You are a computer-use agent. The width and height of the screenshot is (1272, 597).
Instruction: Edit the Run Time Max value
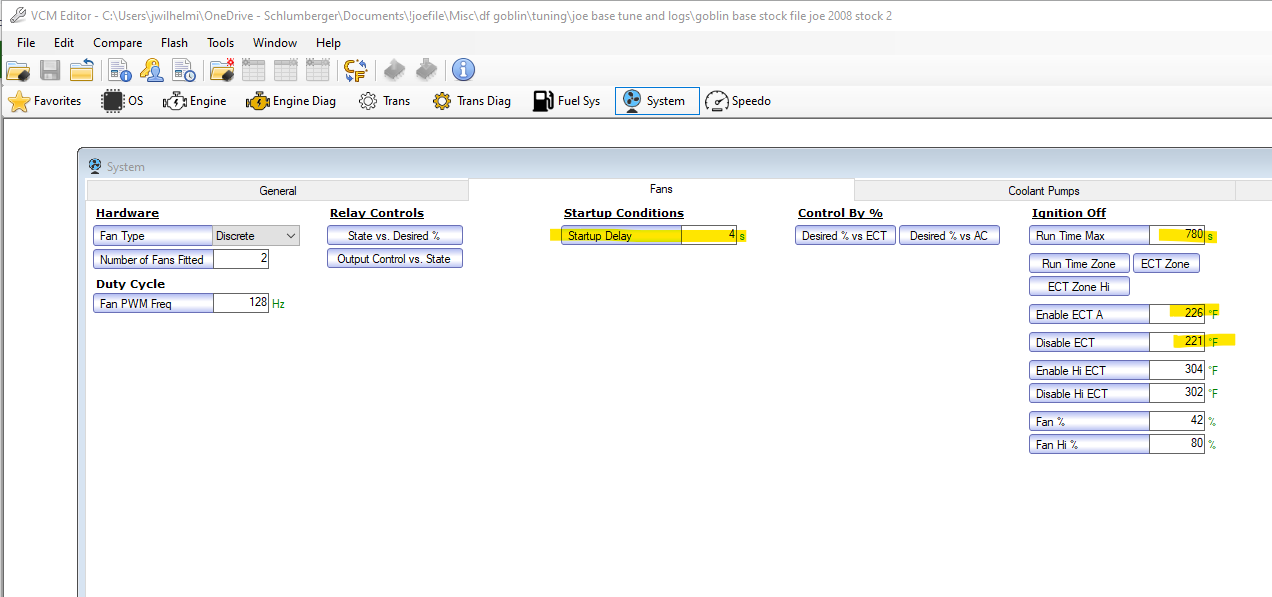pyautogui.click(x=1177, y=235)
